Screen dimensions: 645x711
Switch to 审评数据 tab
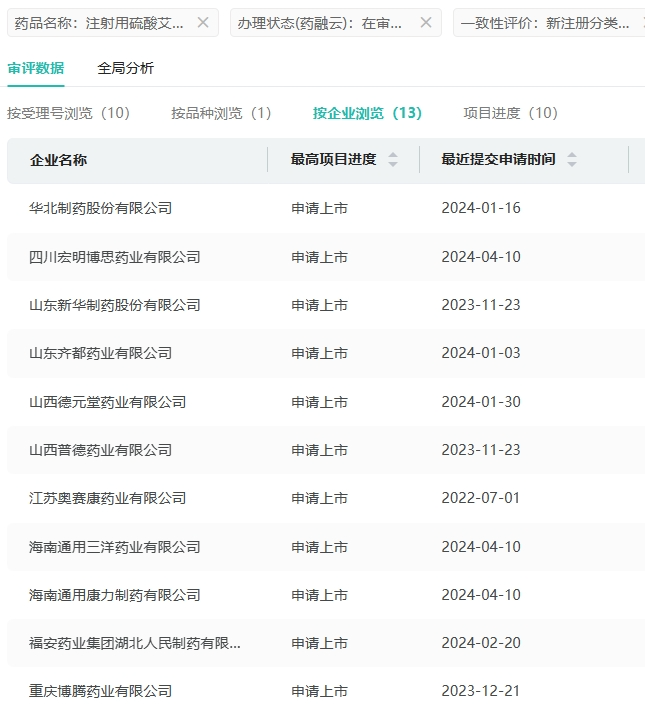(36, 68)
